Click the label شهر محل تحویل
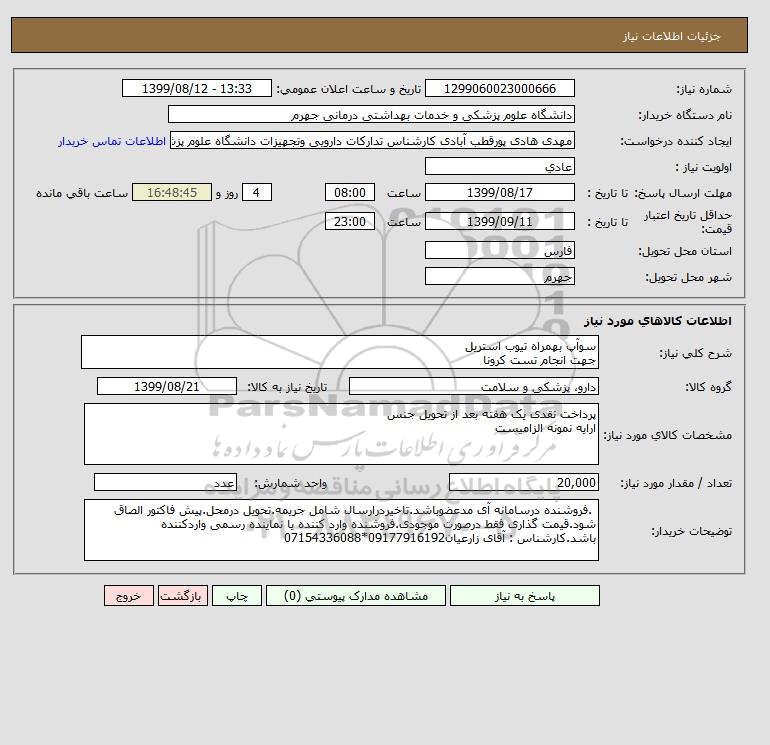Viewport: 770px width, 745px height. (x=688, y=277)
